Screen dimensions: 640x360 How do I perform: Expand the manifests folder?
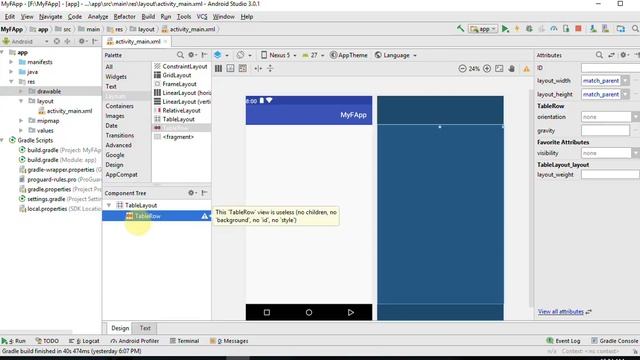[x=11, y=62]
